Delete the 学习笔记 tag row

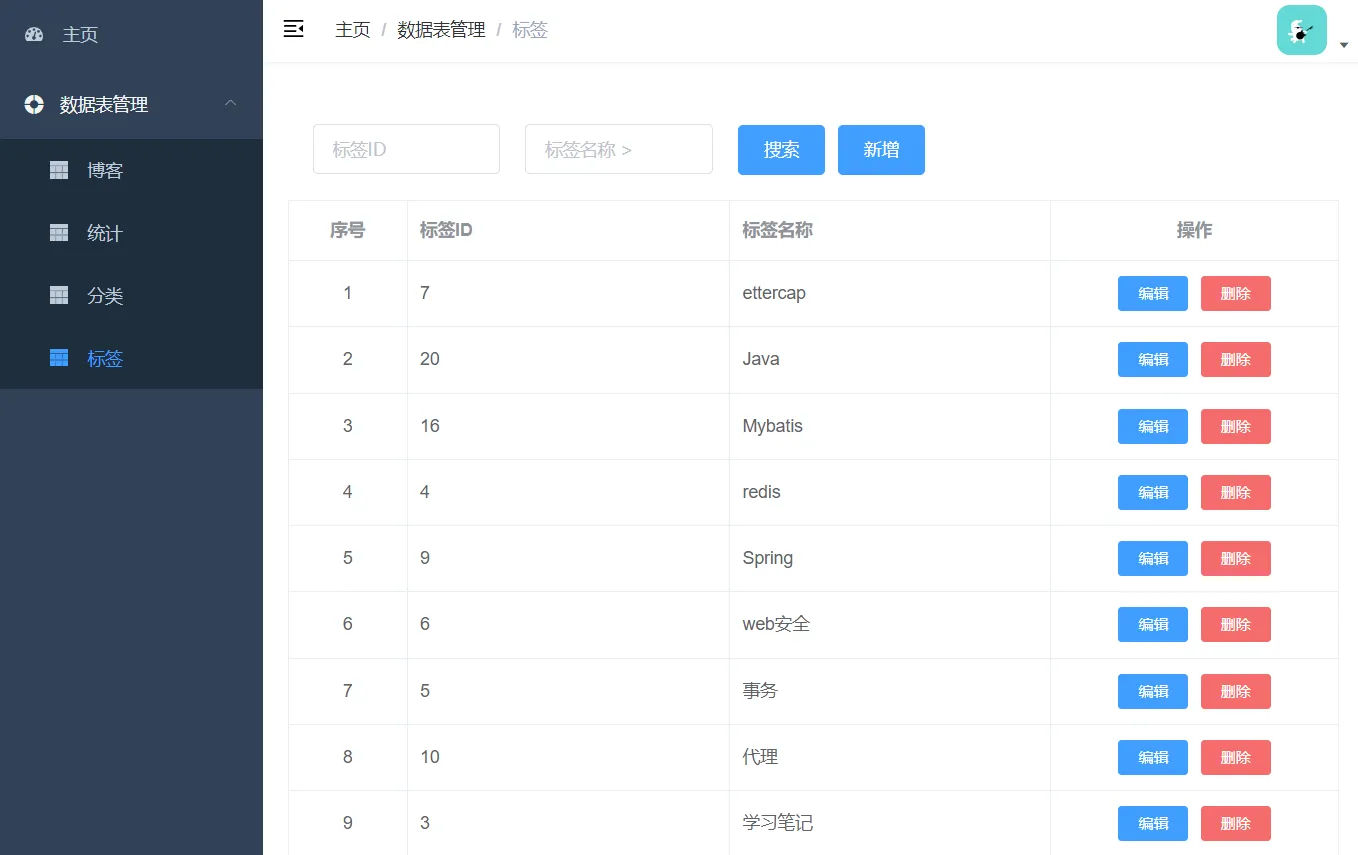tap(1236, 823)
